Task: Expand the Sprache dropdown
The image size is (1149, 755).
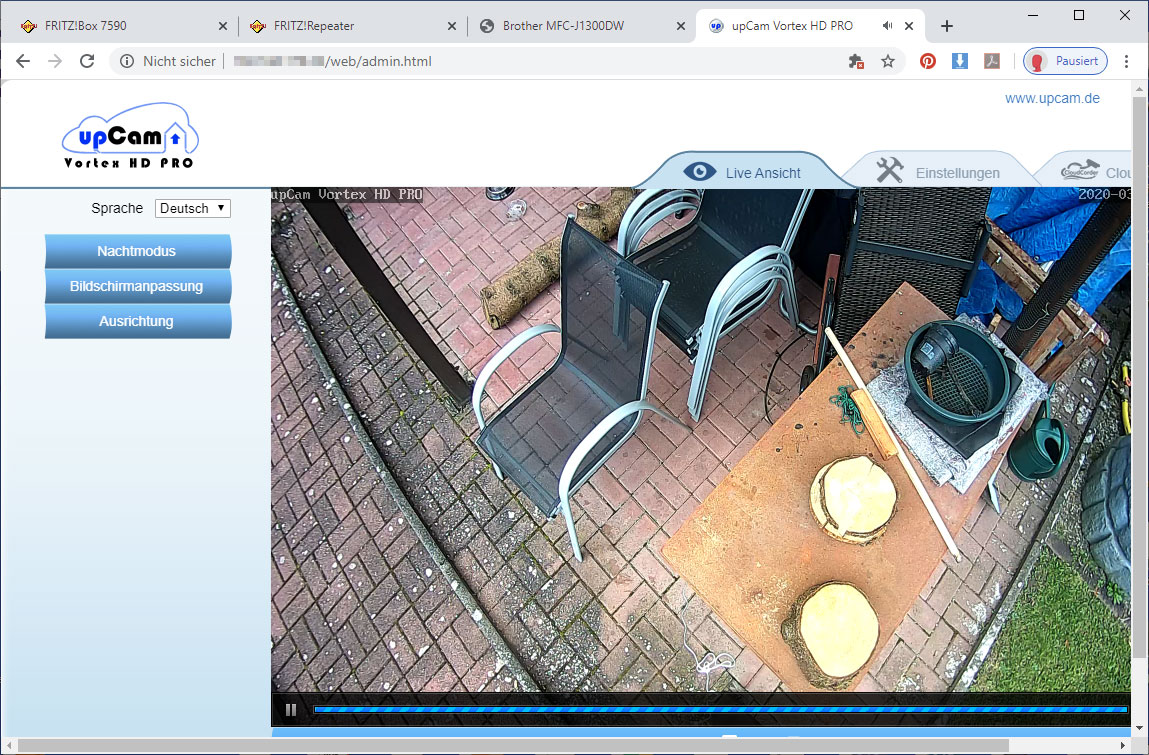Action: tap(193, 208)
